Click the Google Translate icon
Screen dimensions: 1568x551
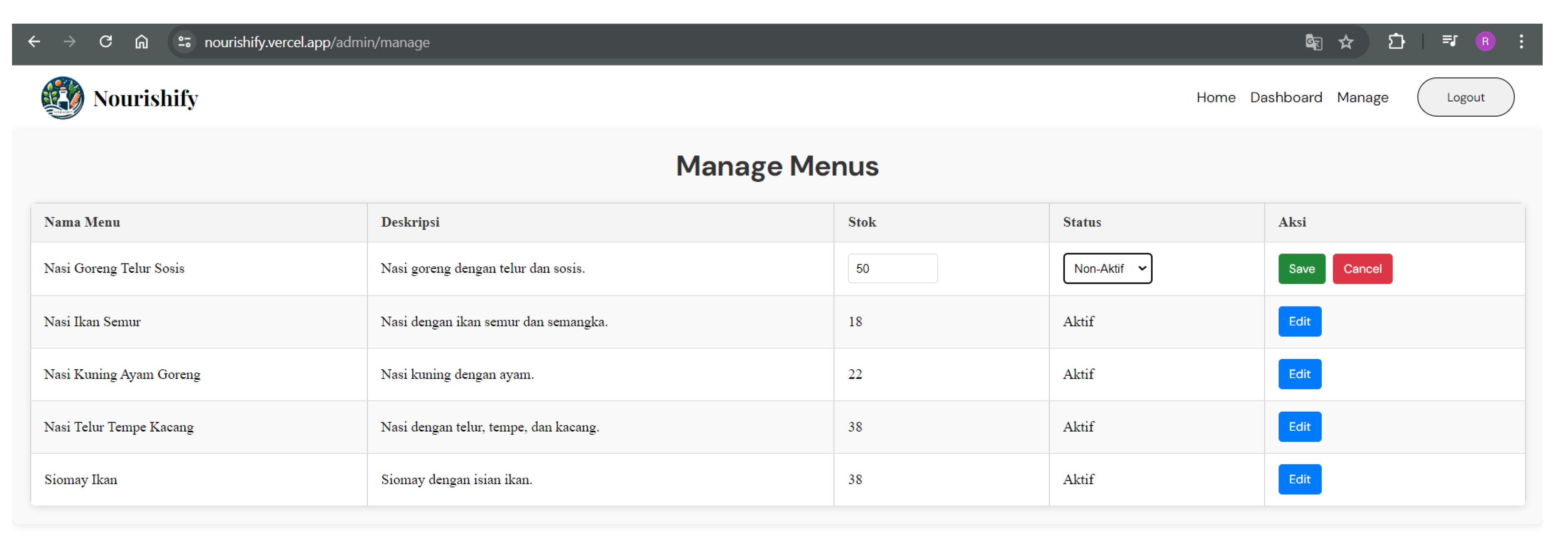tap(1313, 42)
